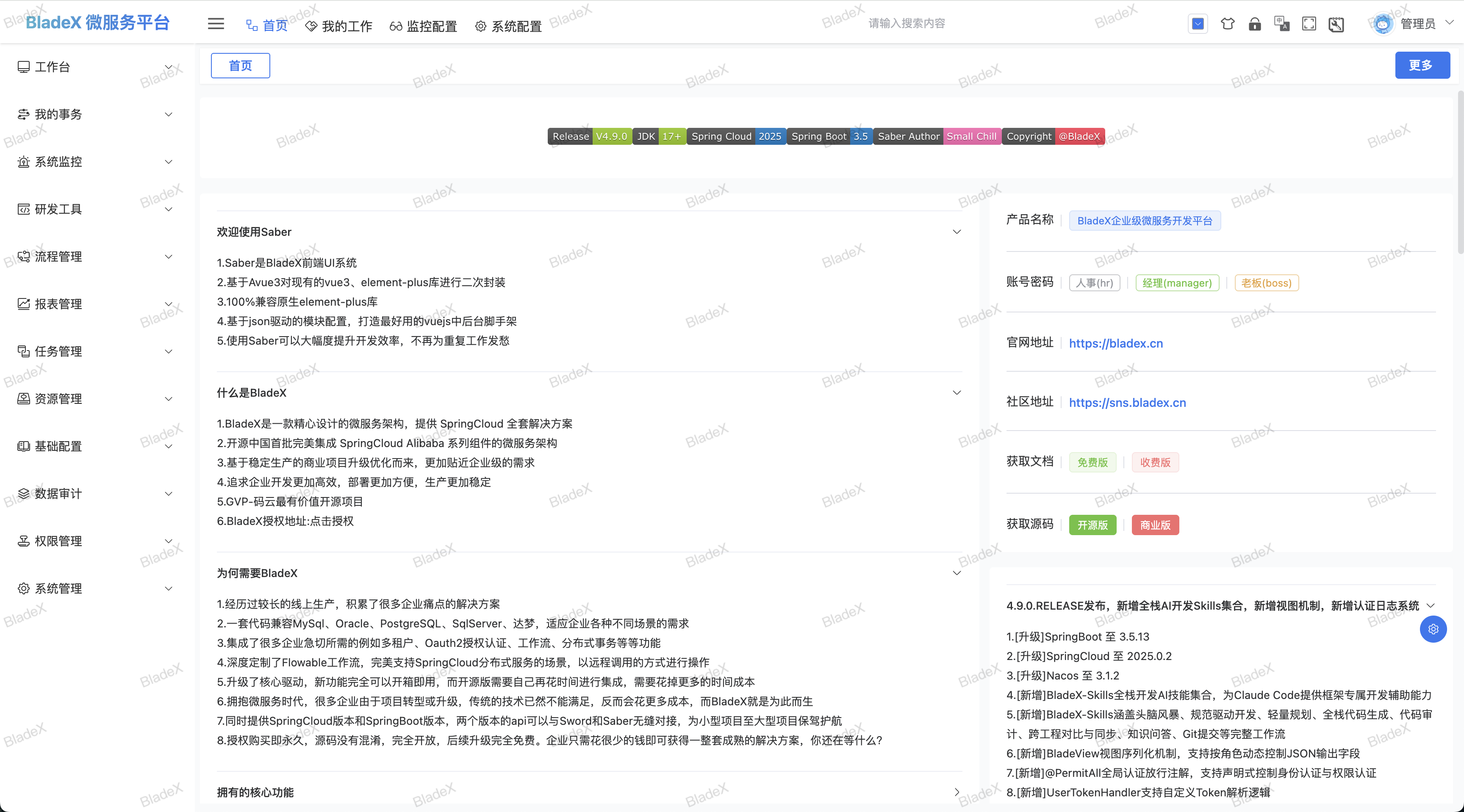The image size is (1464, 812).
Task: Click the 研发工具 code icon
Action: [x=23, y=209]
